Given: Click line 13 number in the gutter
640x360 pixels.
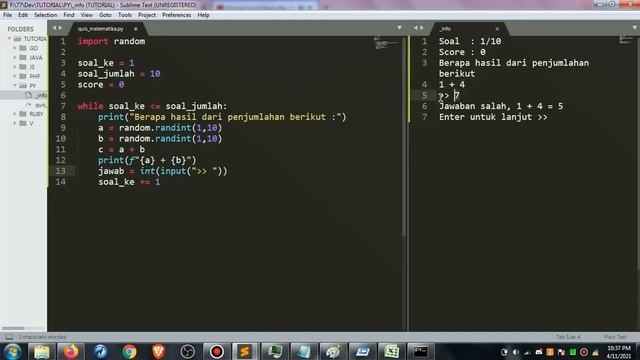Looking at the screenshot, I should tap(61, 171).
